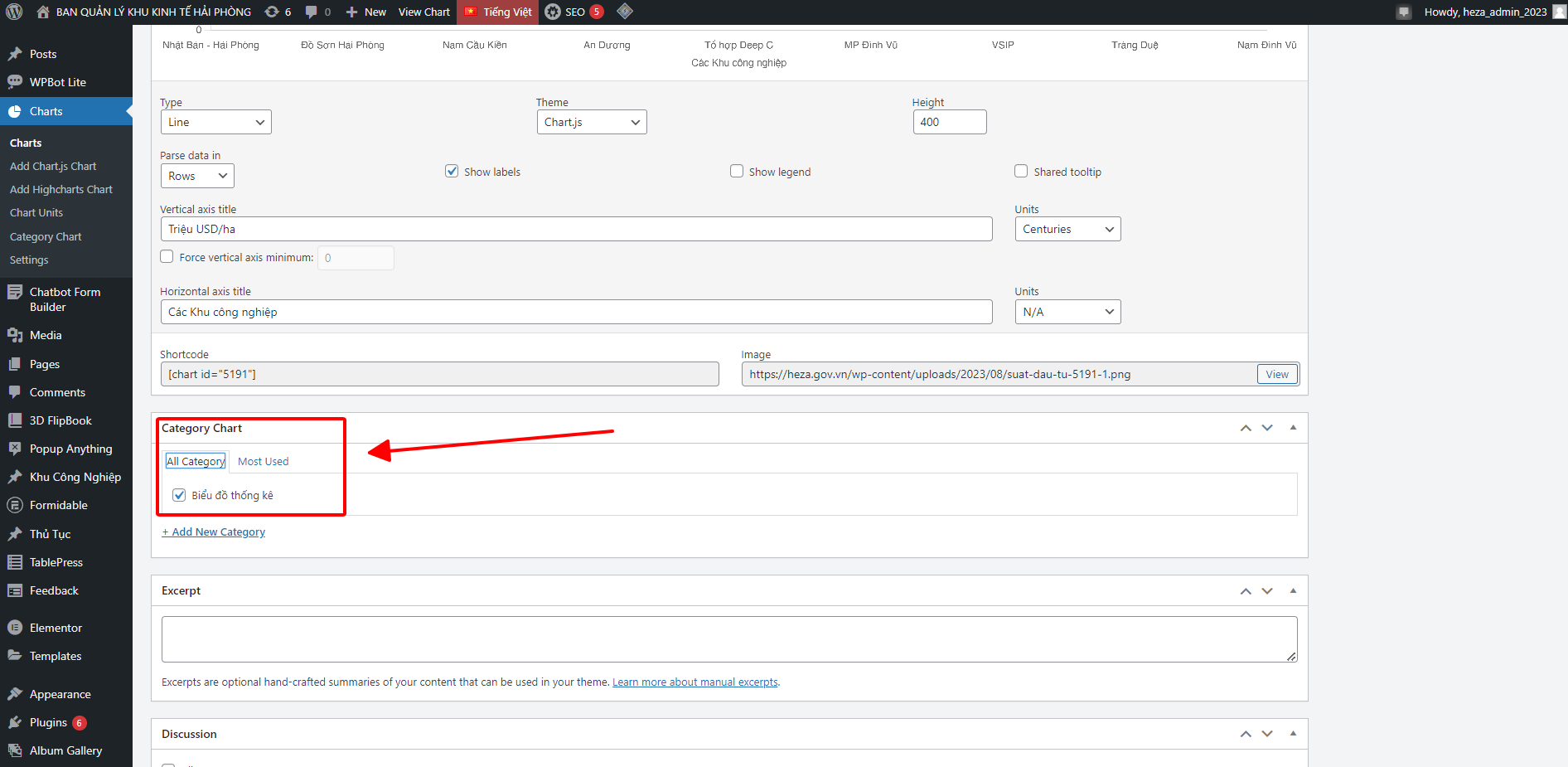Switch to the Most Used tab
This screenshot has height=767, width=1568.
click(x=263, y=462)
